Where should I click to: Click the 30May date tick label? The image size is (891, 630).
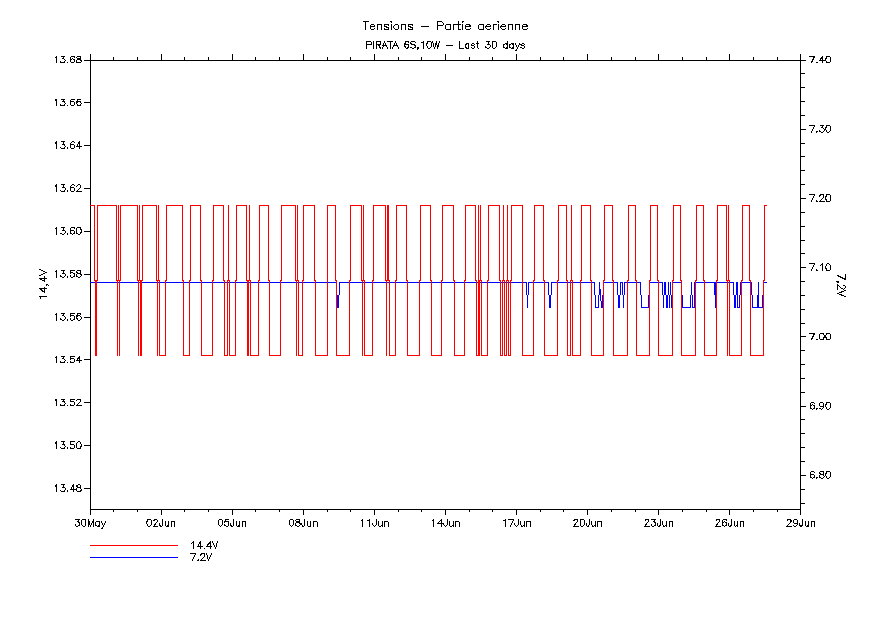(90, 522)
